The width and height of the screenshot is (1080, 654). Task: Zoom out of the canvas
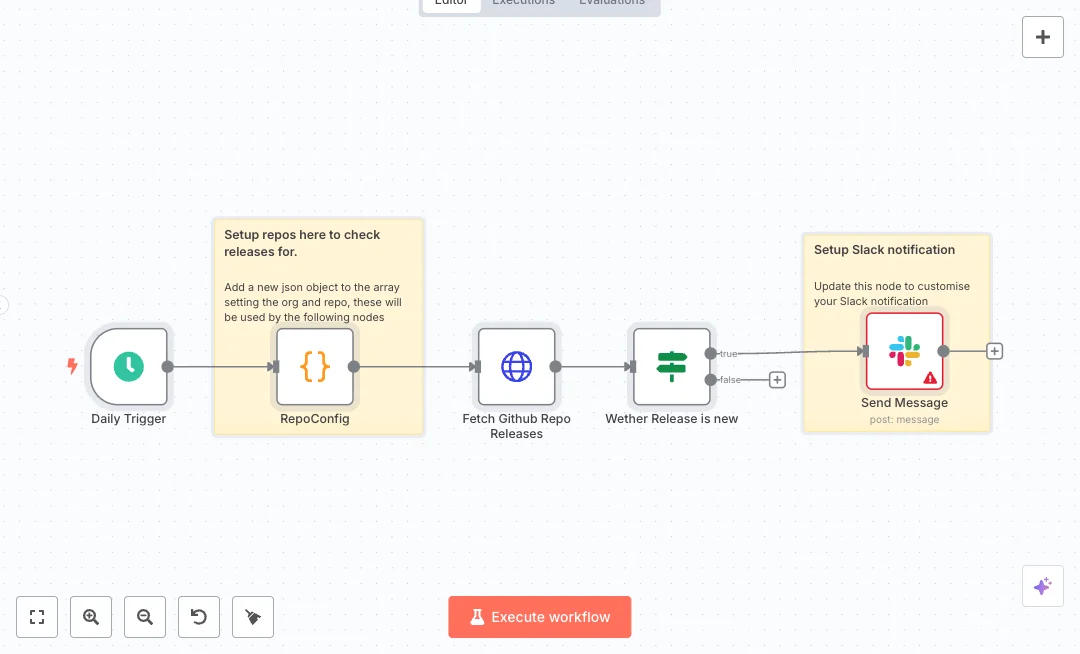tap(145, 617)
